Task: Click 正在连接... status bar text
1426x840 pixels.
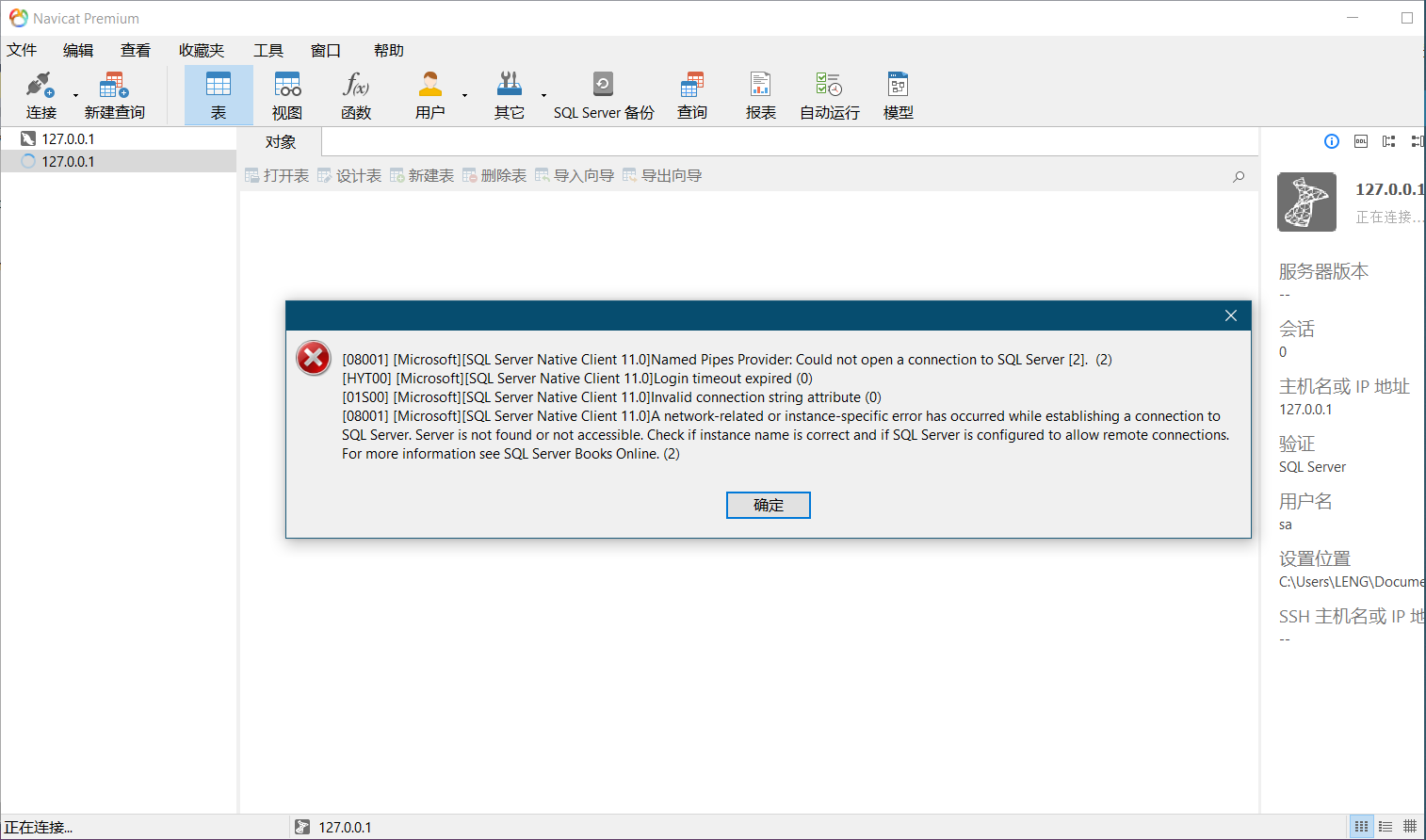Action: [39, 827]
